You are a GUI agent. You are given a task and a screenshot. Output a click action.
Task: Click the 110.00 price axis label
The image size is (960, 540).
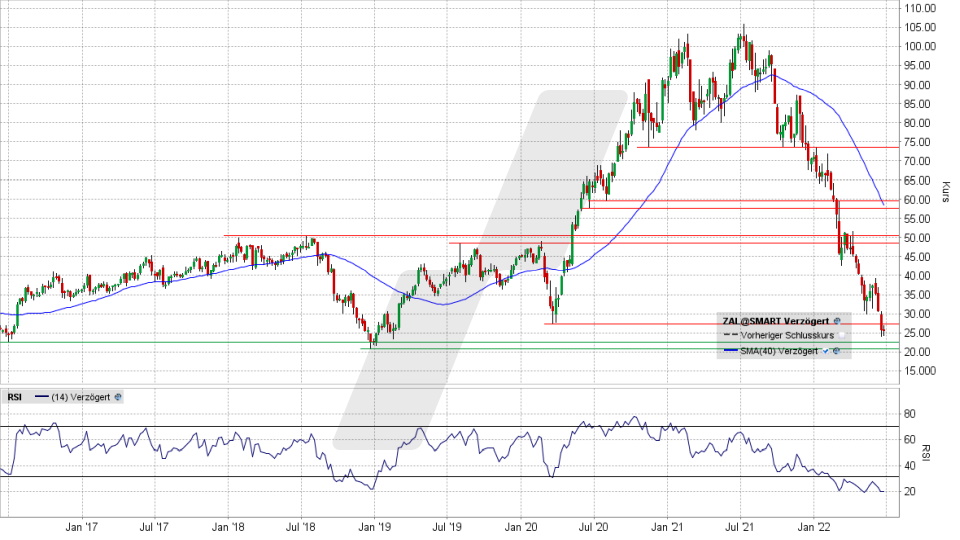[920, 8]
